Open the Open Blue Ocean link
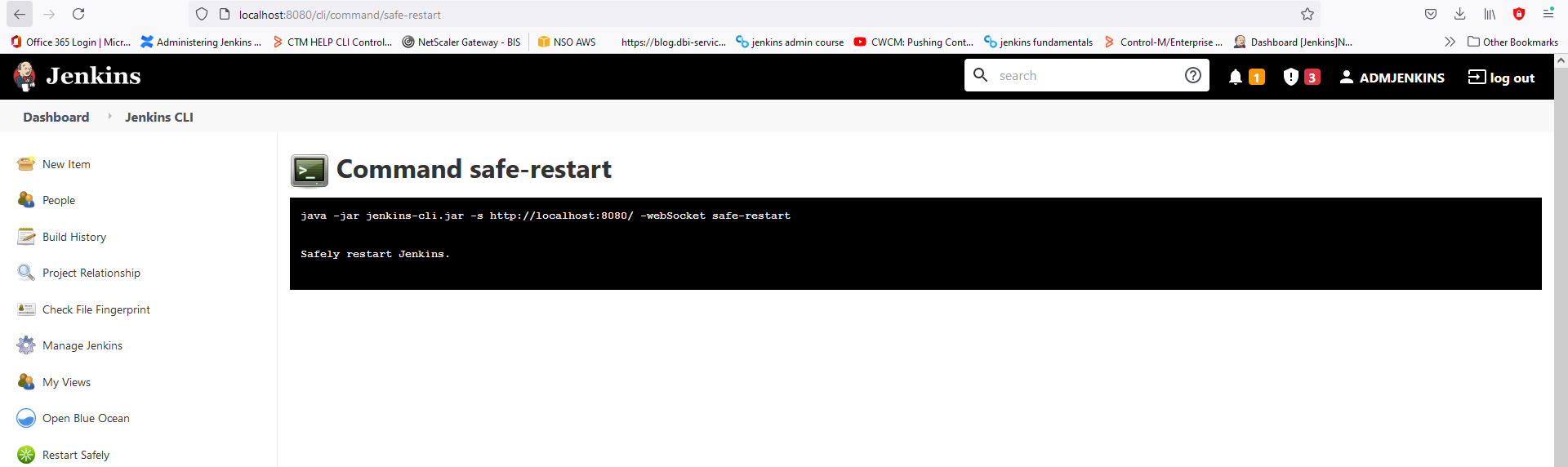This screenshot has width=1568, height=467. [x=86, y=418]
